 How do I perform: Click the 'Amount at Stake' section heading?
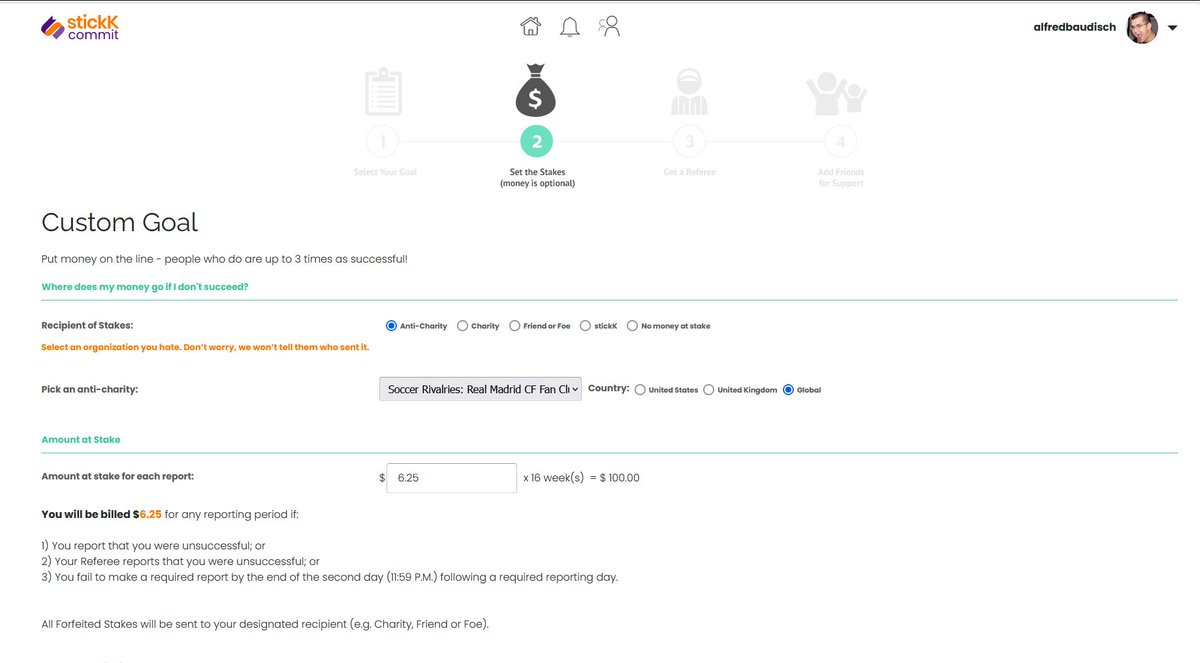(x=81, y=439)
